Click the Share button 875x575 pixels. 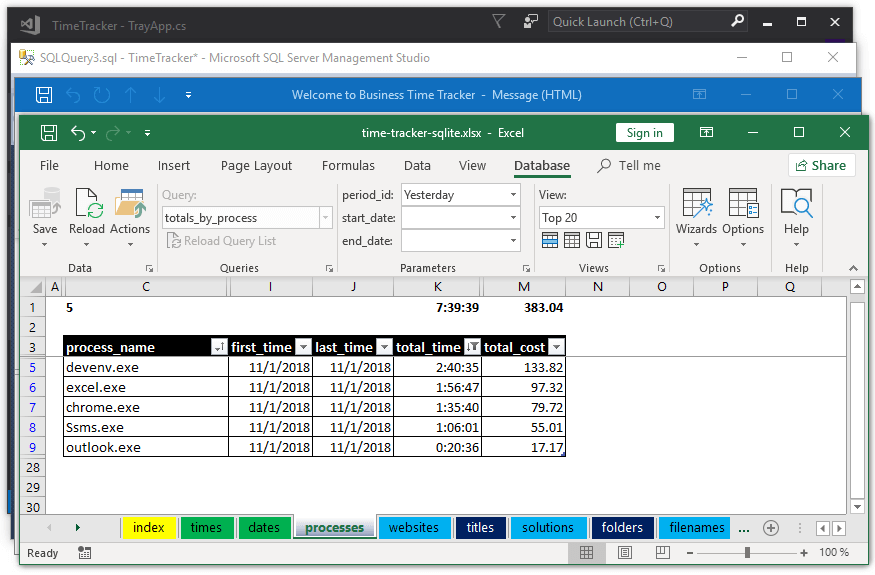click(821, 165)
